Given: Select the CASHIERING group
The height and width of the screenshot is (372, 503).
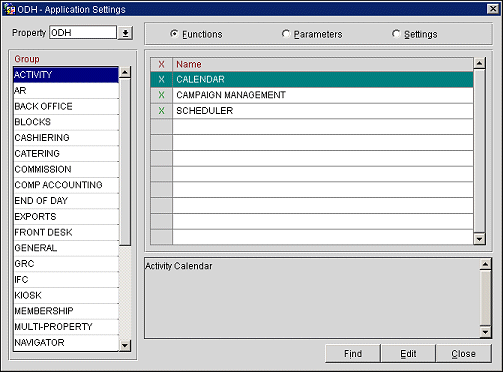Looking at the screenshot, I should click(x=66, y=138).
